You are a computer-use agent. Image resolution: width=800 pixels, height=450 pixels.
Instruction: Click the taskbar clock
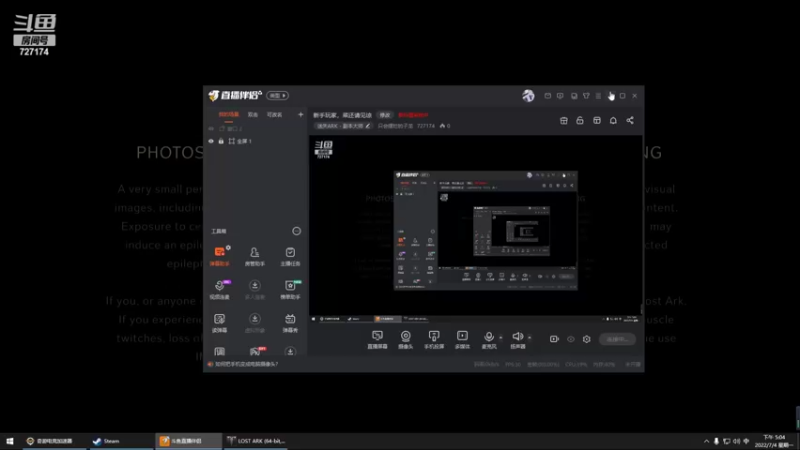(x=773, y=441)
